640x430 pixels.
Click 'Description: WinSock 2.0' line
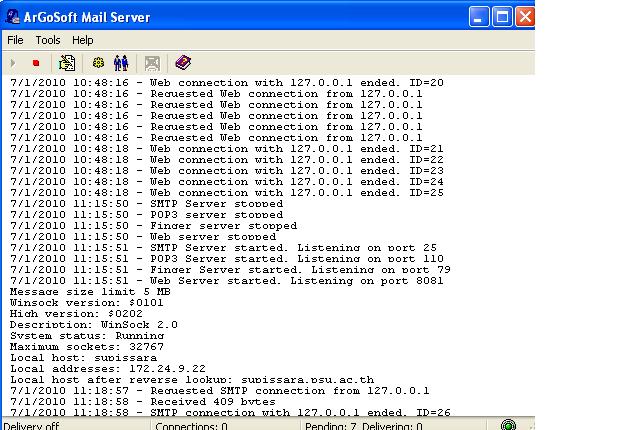[x=94, y=325]
